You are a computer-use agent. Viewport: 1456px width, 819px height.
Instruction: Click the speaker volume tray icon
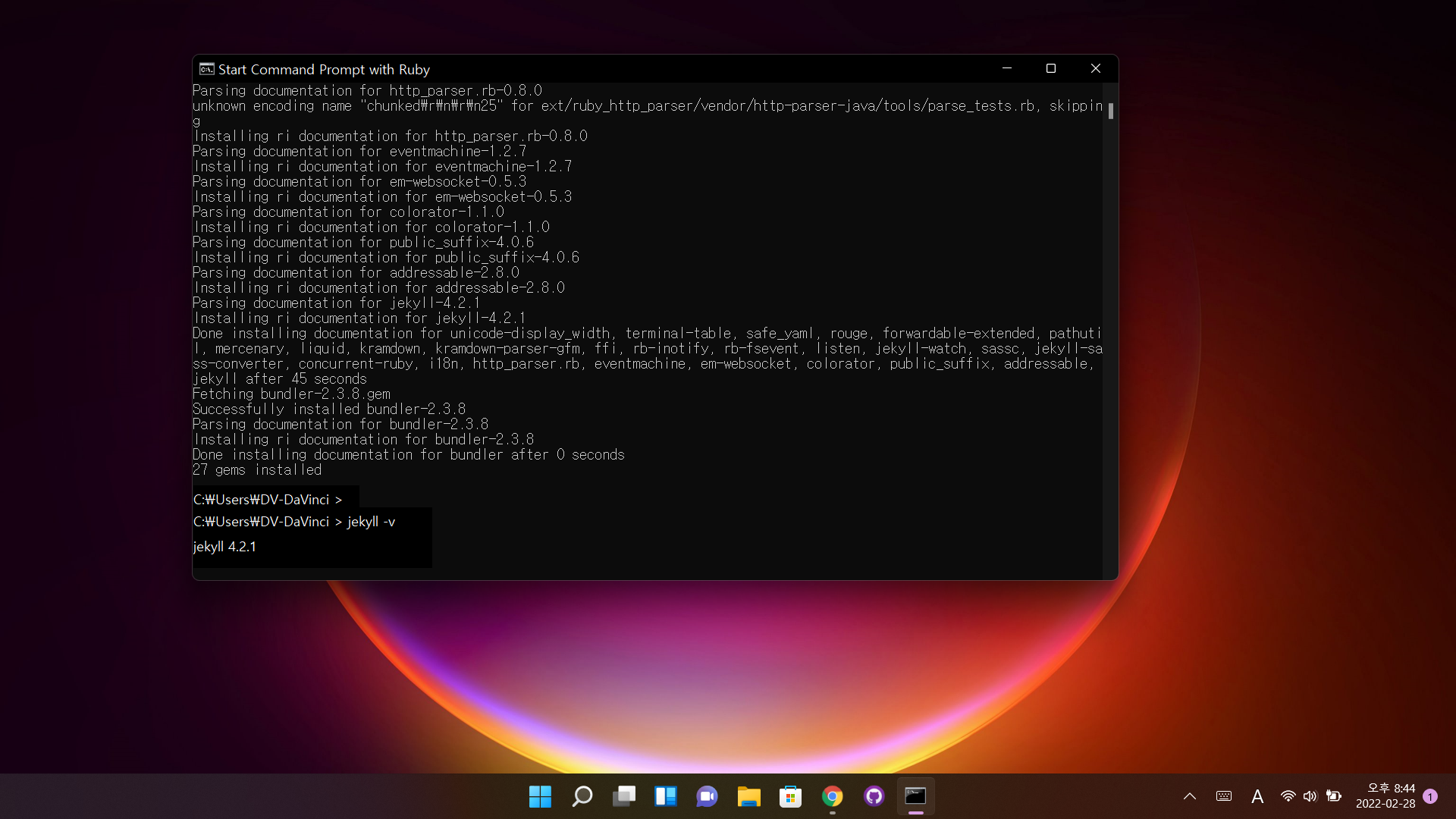coord(1310,796)
